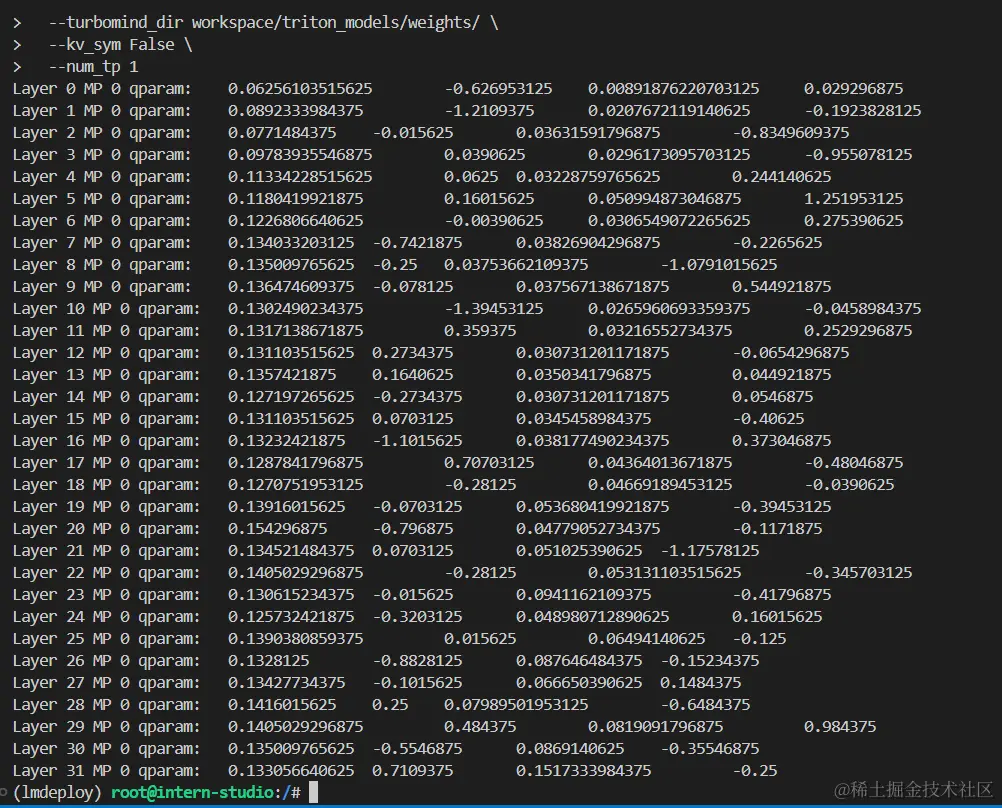Click value 1.251953125 in the Layer 5 row
The width and height of the screenshot is (1002, 808).
pyautogui.click(x=854, y=199)
